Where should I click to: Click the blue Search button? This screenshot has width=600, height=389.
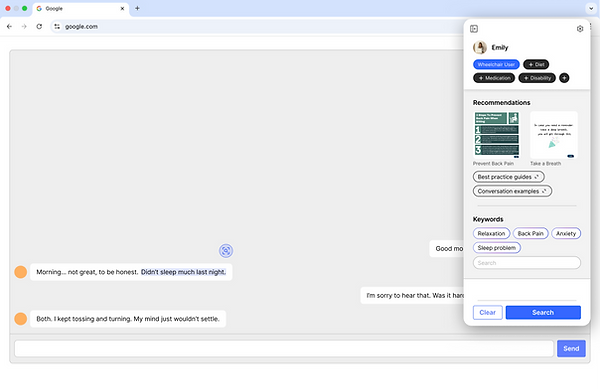[x=543, y=312]
